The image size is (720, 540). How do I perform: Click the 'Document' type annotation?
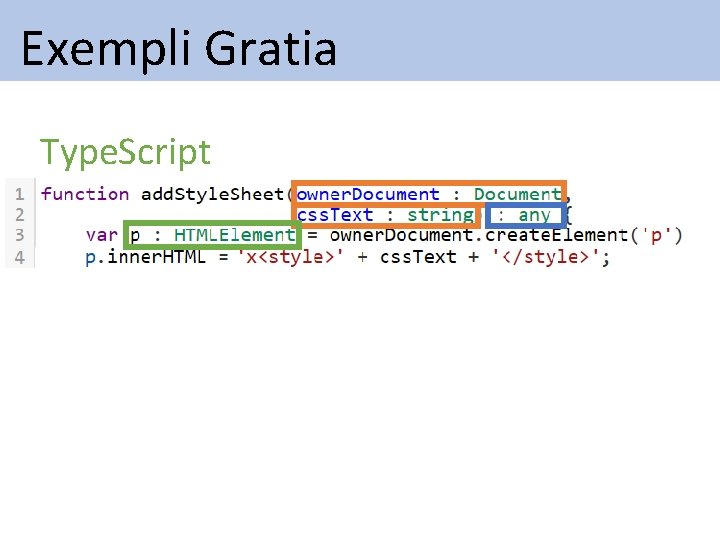[518, 194]
